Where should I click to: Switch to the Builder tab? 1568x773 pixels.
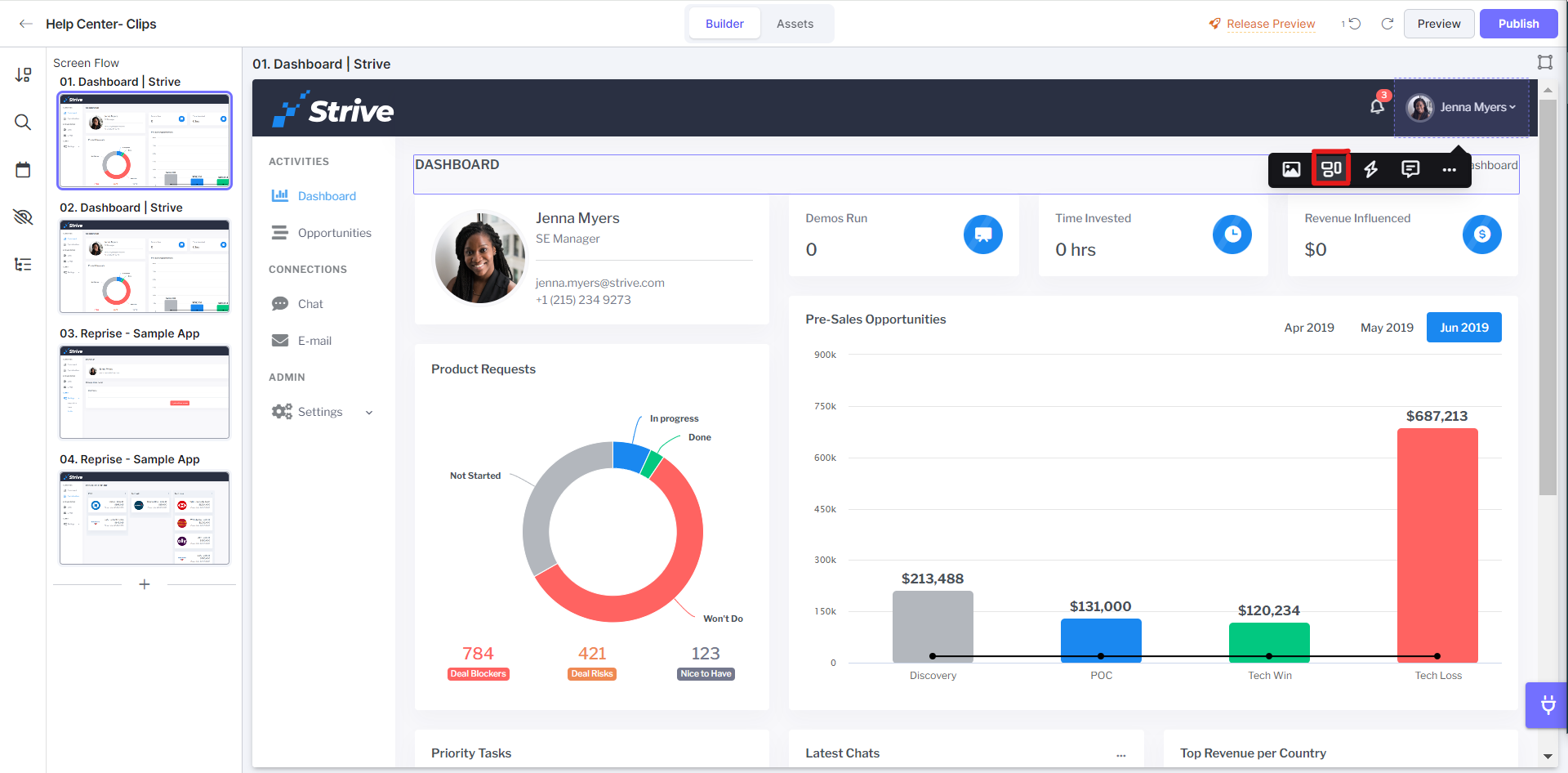point(724,24)
